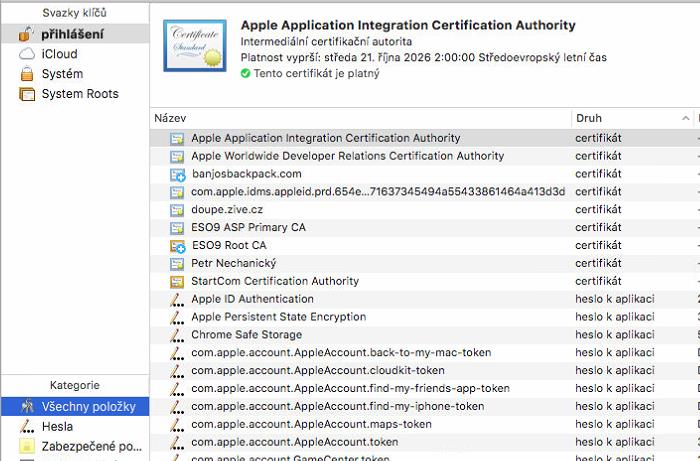
Task: Select the Chrome Safe Storage row
Action: pos(425,335)
